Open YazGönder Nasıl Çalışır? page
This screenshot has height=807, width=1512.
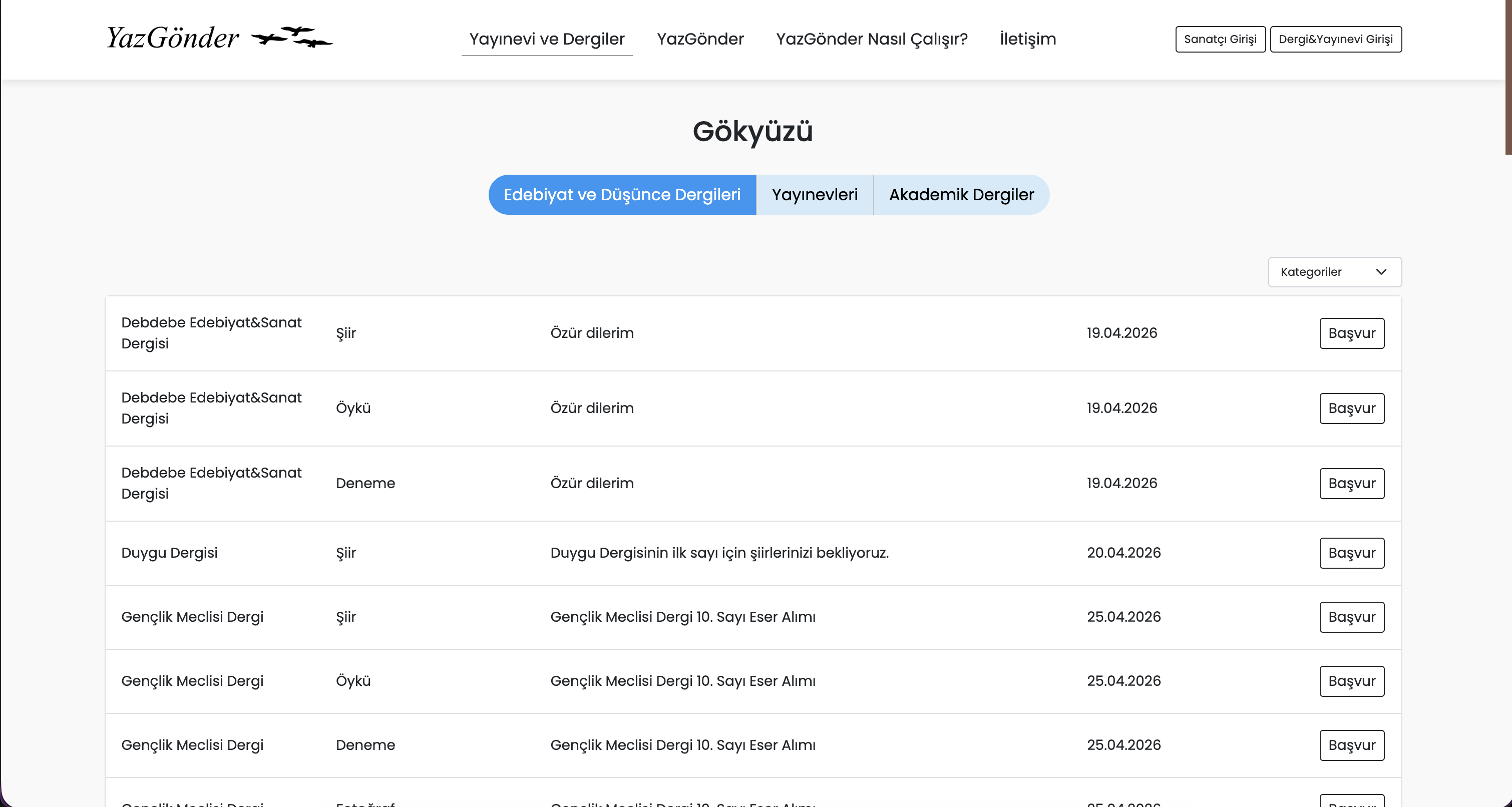[871, 39]
